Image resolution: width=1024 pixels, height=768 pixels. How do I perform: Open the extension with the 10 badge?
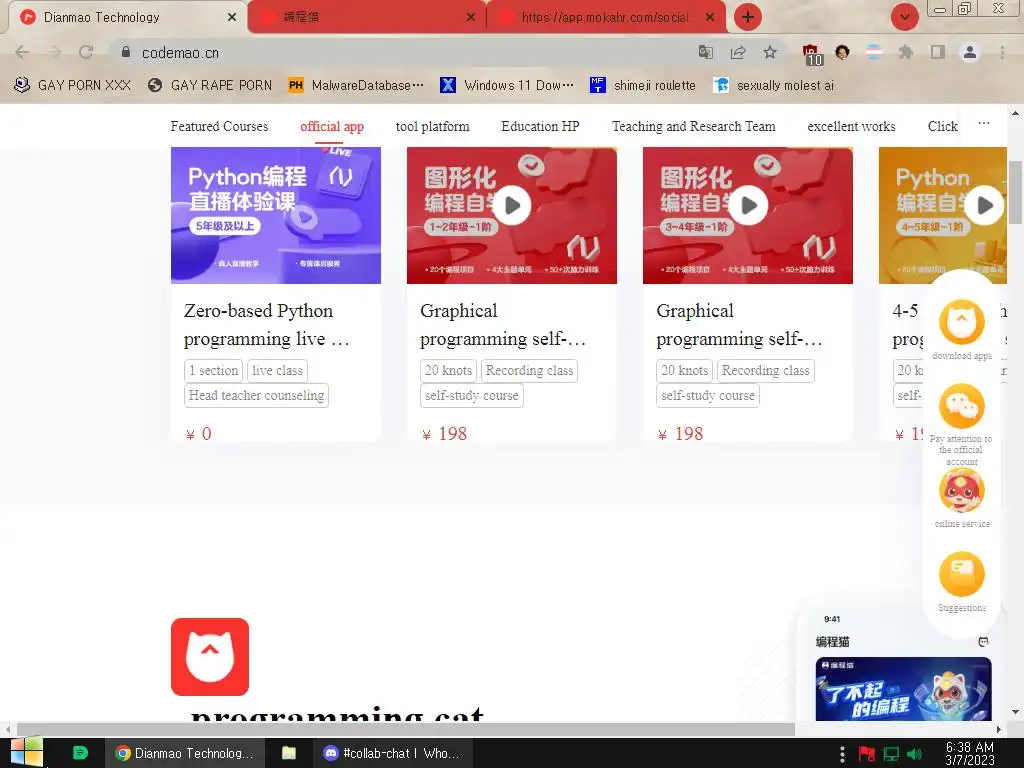click(812, 54)
